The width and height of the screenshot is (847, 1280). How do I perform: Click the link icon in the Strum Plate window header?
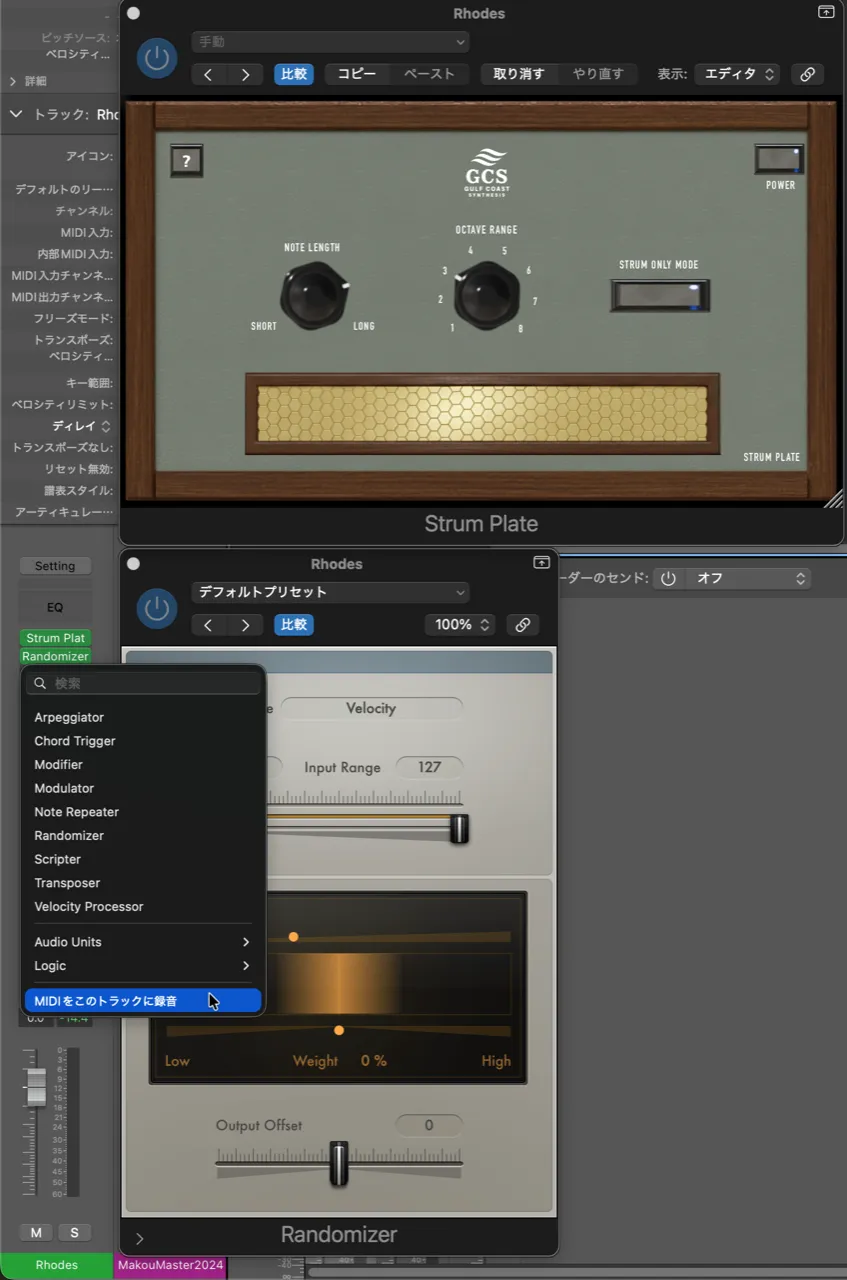click(807, 74)
